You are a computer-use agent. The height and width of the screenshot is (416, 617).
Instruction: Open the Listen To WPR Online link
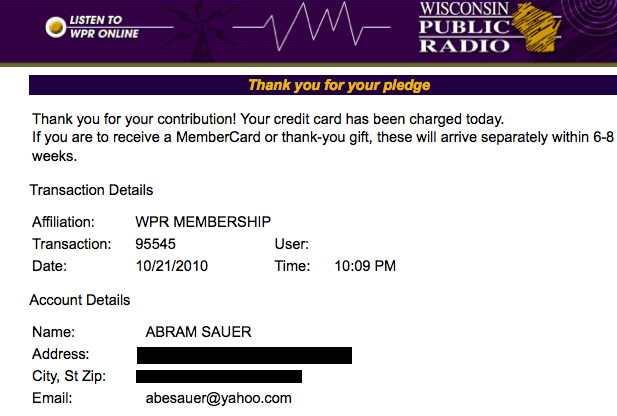(104, 27)
